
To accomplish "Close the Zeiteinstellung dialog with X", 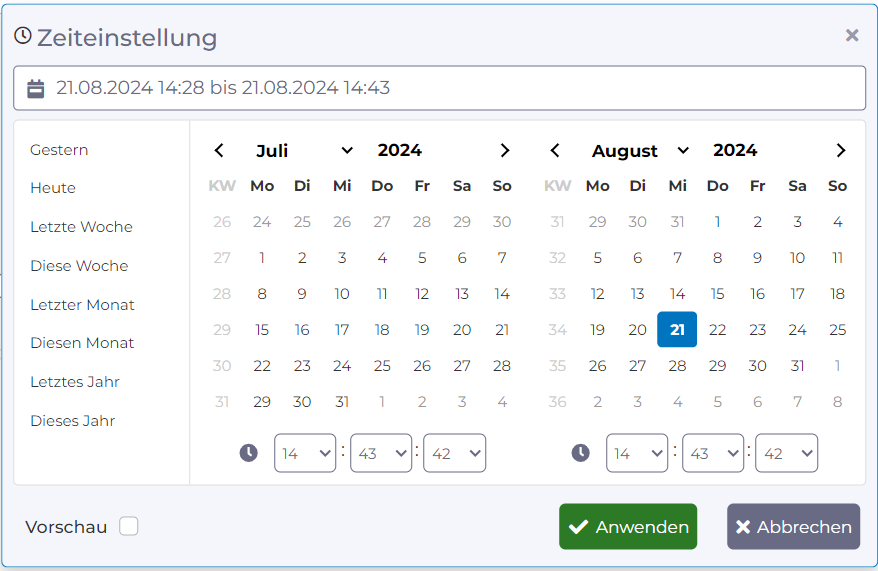I will click(x=852, y=35).
